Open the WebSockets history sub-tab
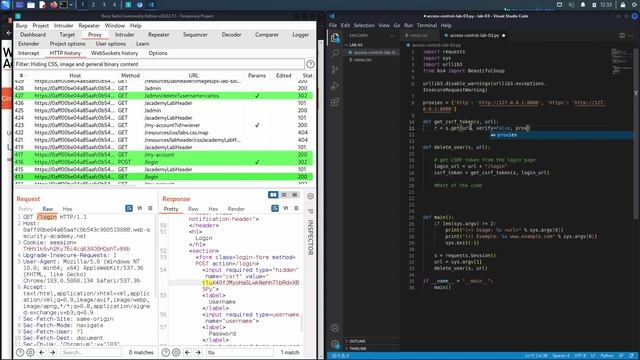 coord(114,53)
